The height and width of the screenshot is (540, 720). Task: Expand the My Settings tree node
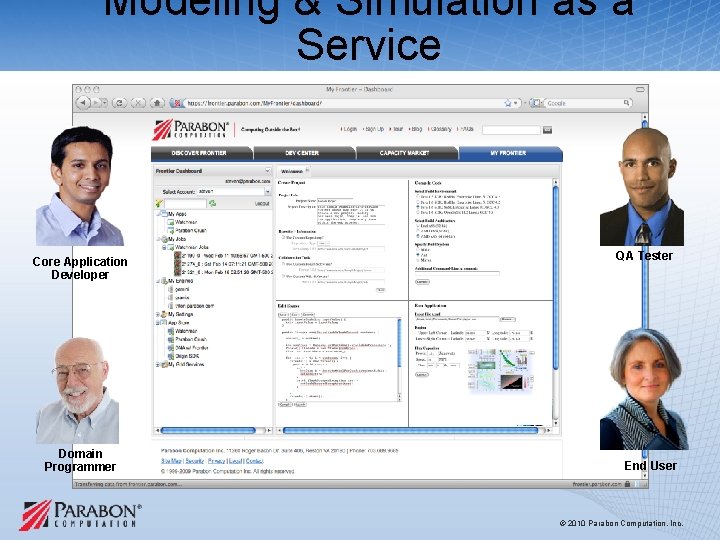(x=158, y=314)
